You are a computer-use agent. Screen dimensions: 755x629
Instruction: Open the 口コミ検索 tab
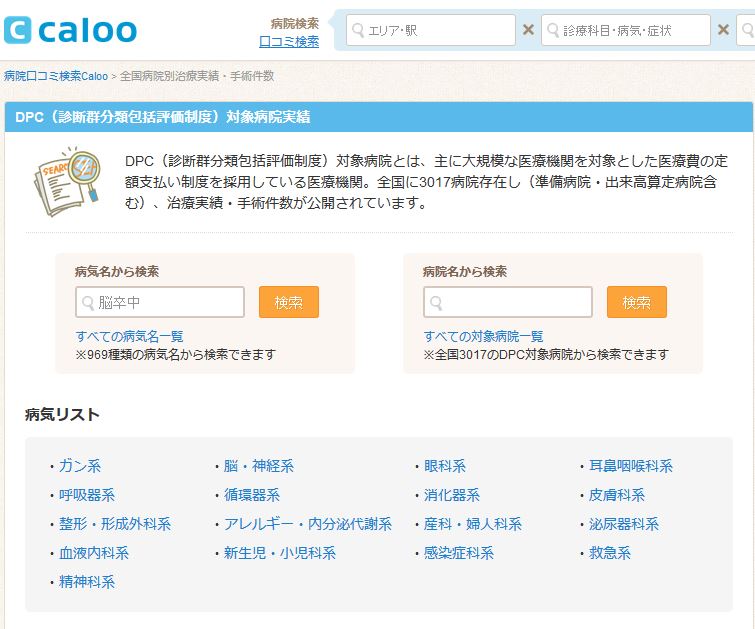click(x=289, y=42)
